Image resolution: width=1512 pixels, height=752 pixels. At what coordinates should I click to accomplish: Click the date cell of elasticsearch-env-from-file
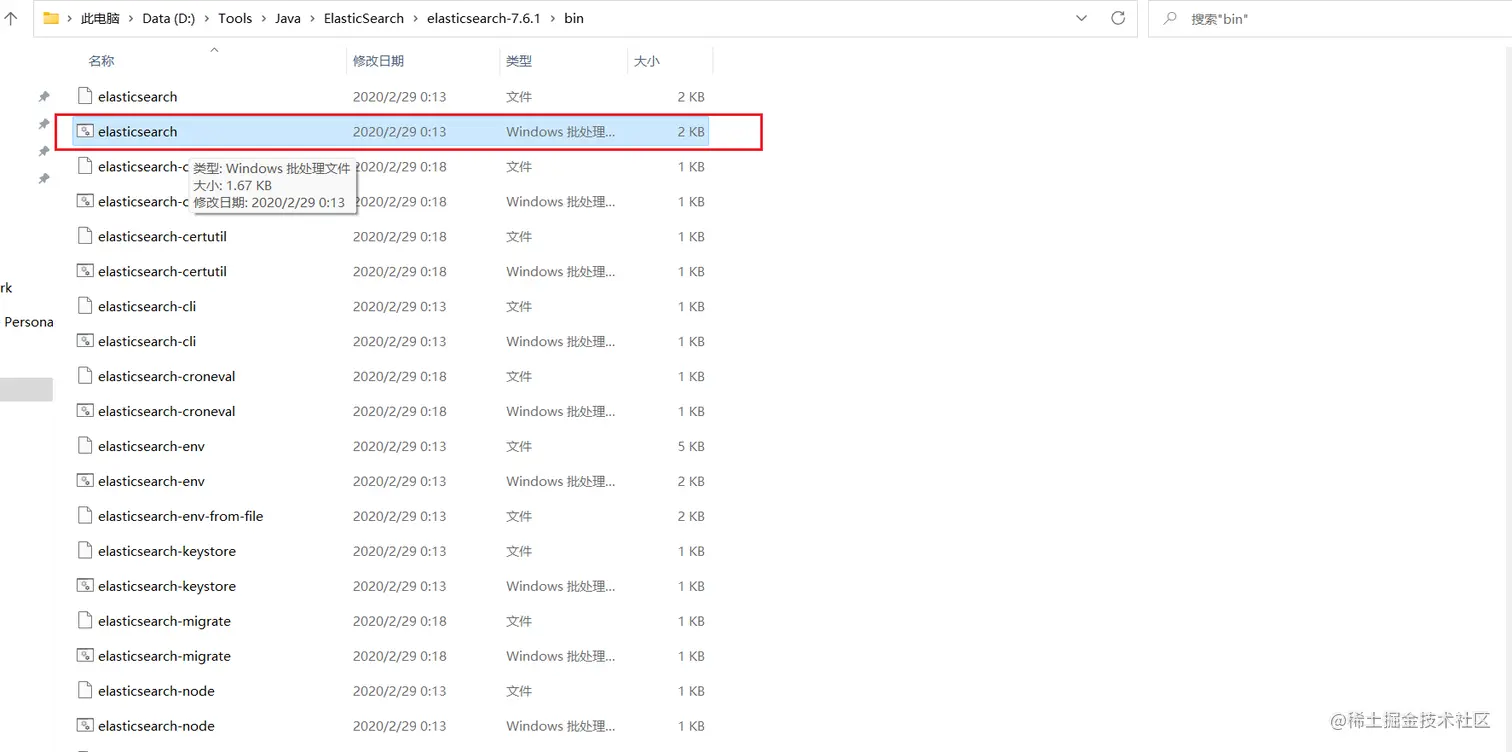(x=399, y=516)
